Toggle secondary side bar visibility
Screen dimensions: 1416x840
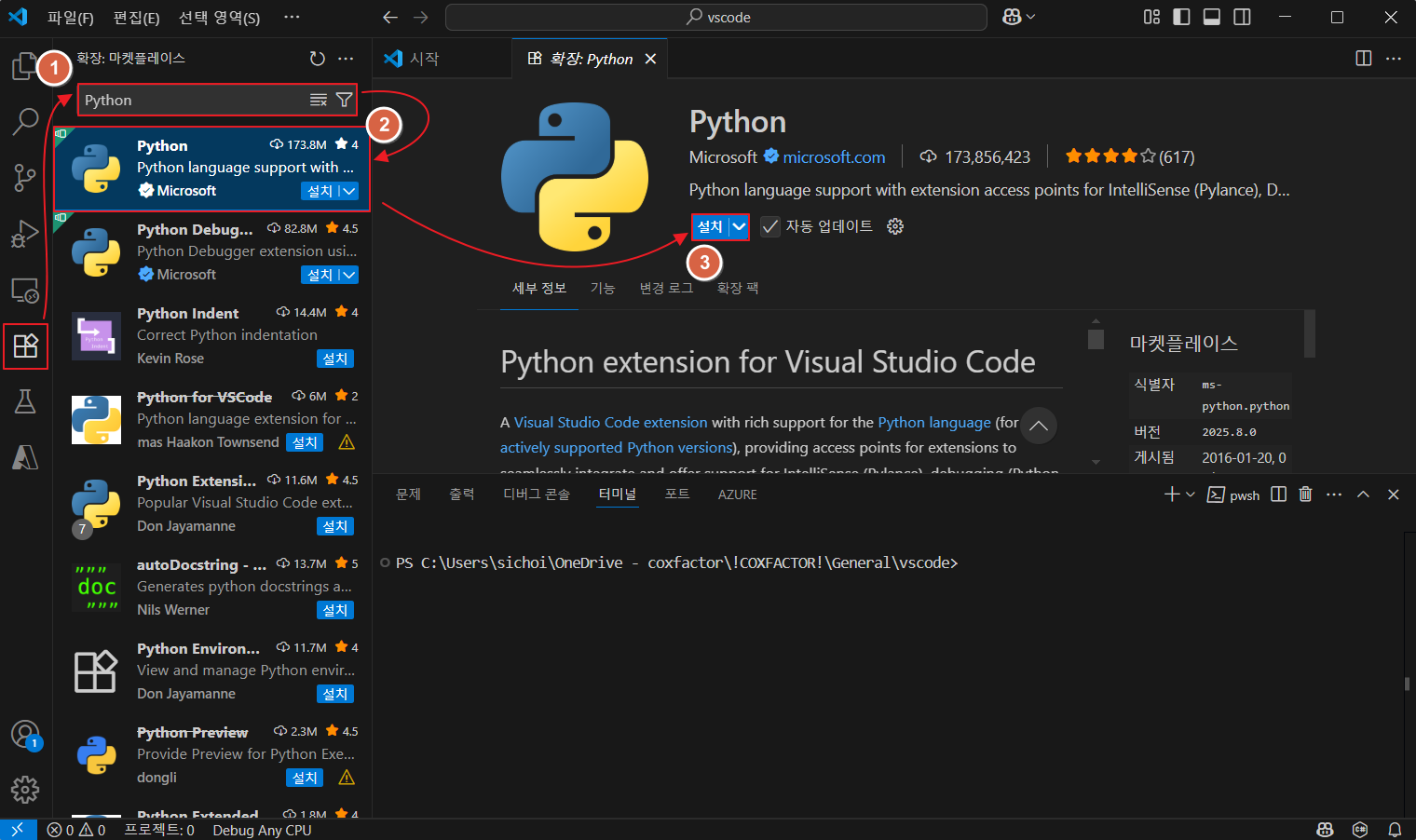(x=1242, y=17)
